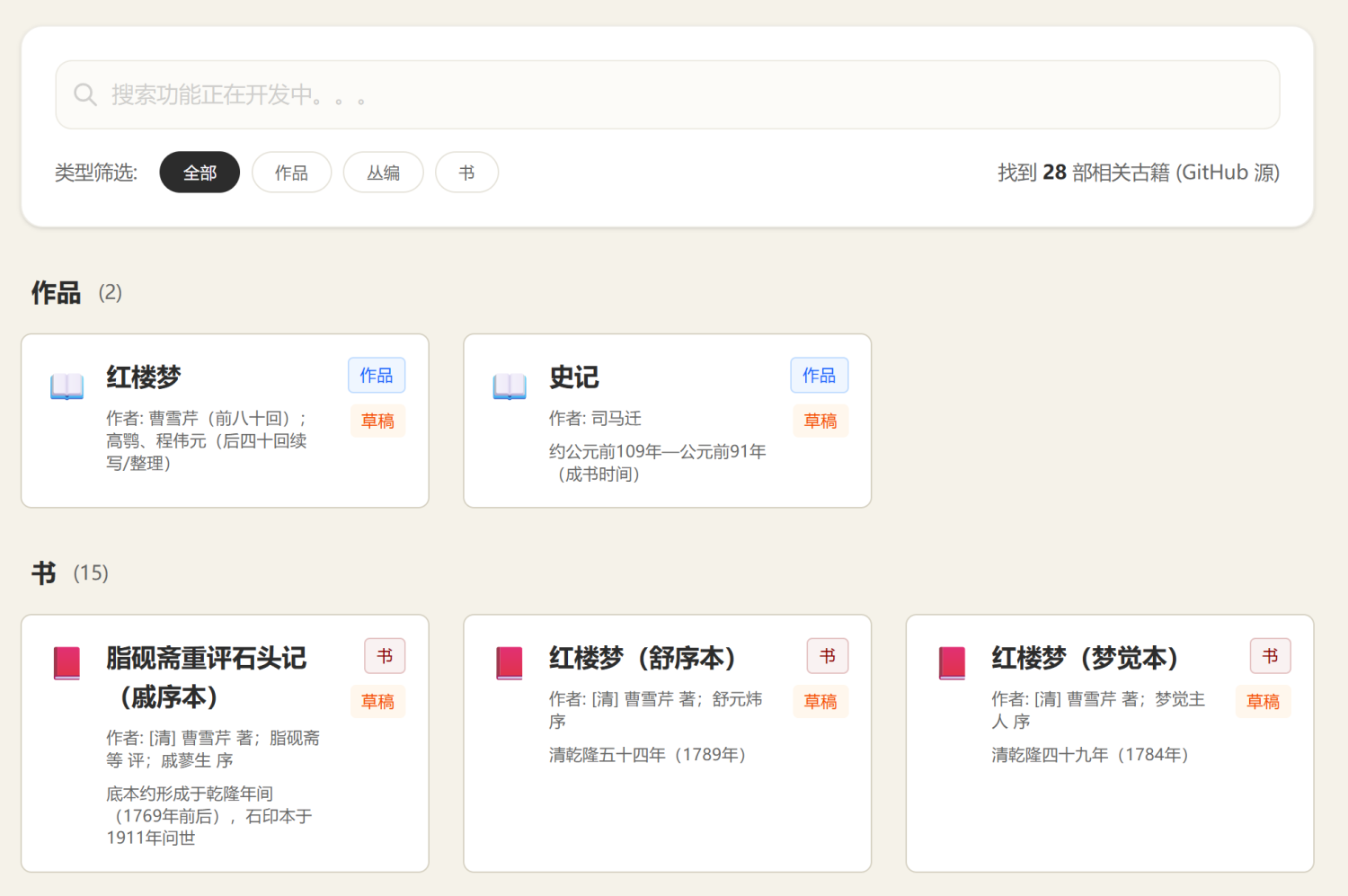Click the 草稿 badge on 舒序本 card
The image size is (1348, 896).
tap(820, 702)
